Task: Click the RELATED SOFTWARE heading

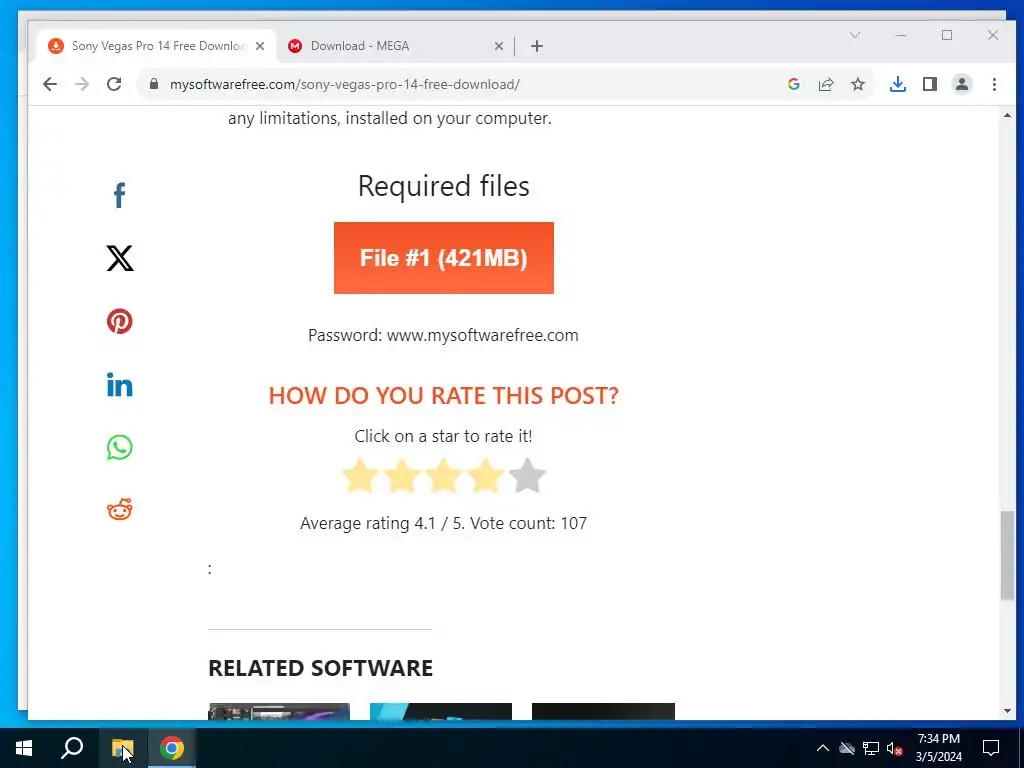Action: click(321, 667)
